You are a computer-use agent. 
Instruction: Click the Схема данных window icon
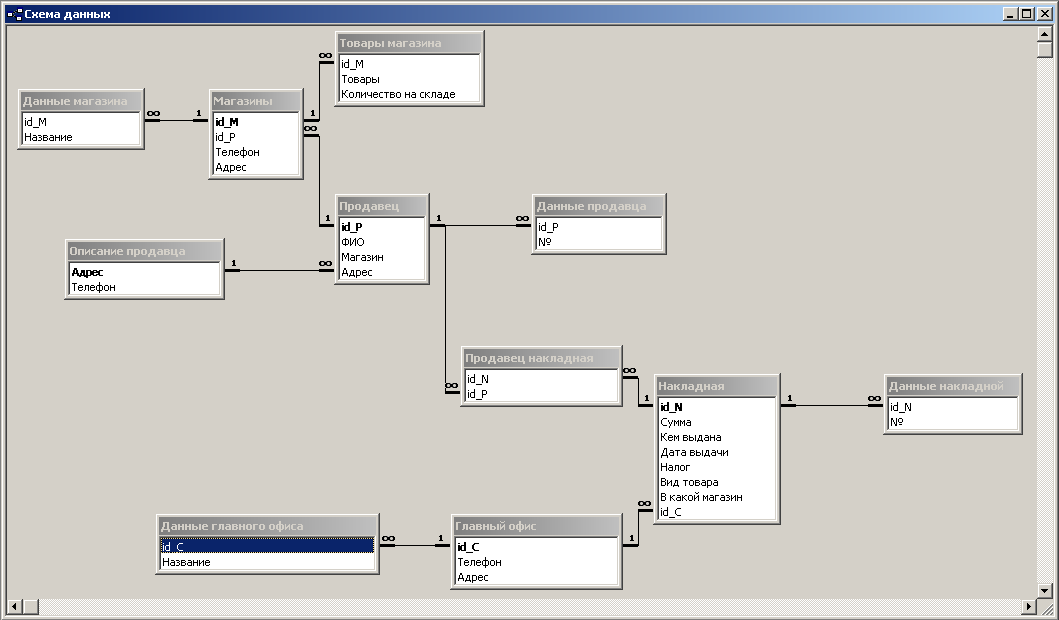click(x=14, y=14)
